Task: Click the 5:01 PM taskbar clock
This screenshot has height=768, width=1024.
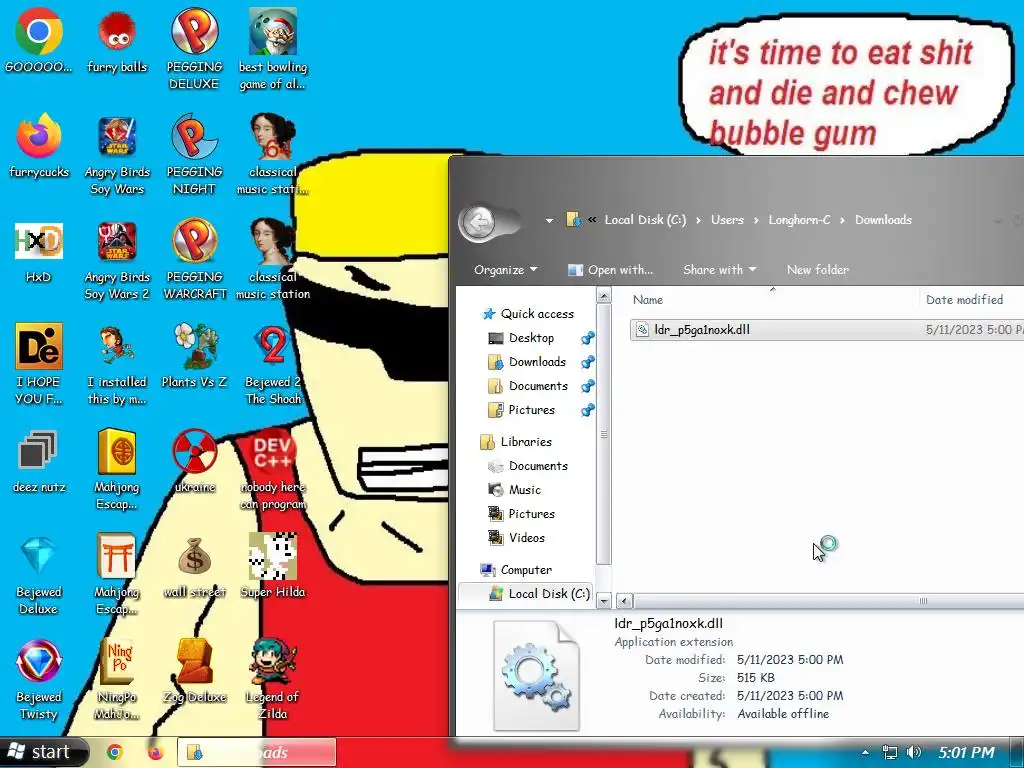Action: coord(967,752)
